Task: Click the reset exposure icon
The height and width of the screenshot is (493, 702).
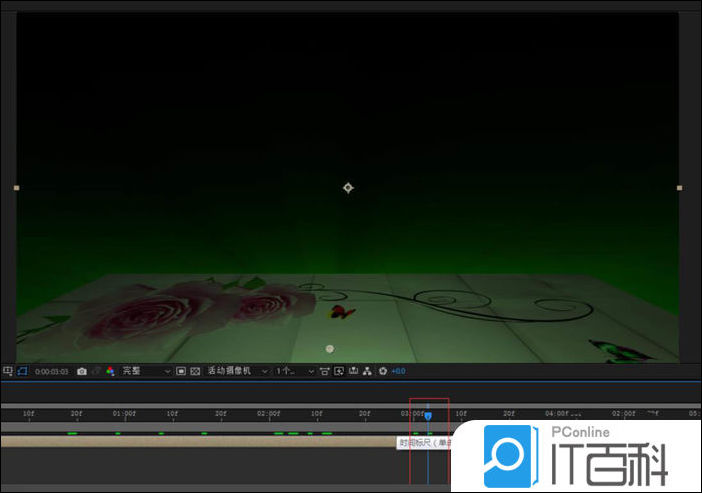Action: [383, 371]
